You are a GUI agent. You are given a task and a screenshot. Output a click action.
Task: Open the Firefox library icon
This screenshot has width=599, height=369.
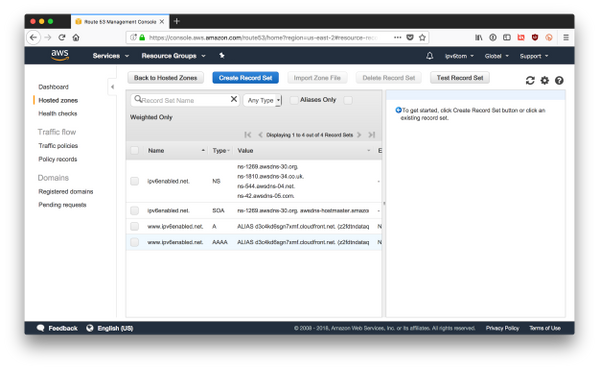click(479, 37)
